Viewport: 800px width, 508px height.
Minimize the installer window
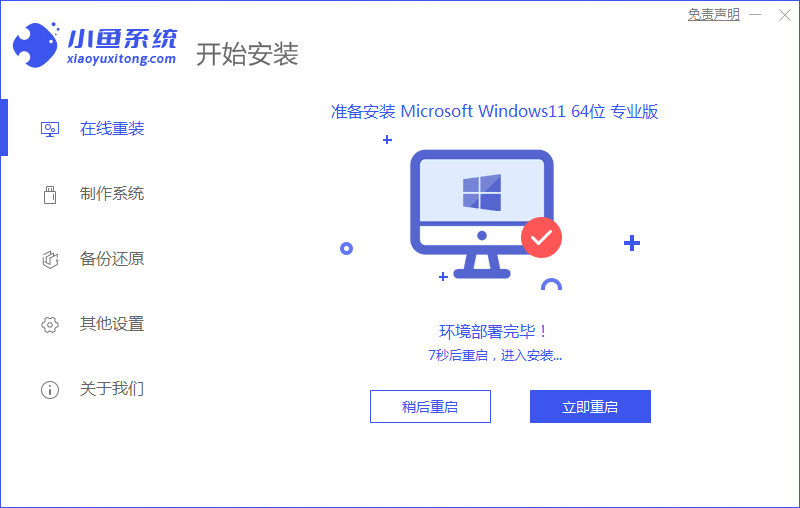click(x=755, y=15)
